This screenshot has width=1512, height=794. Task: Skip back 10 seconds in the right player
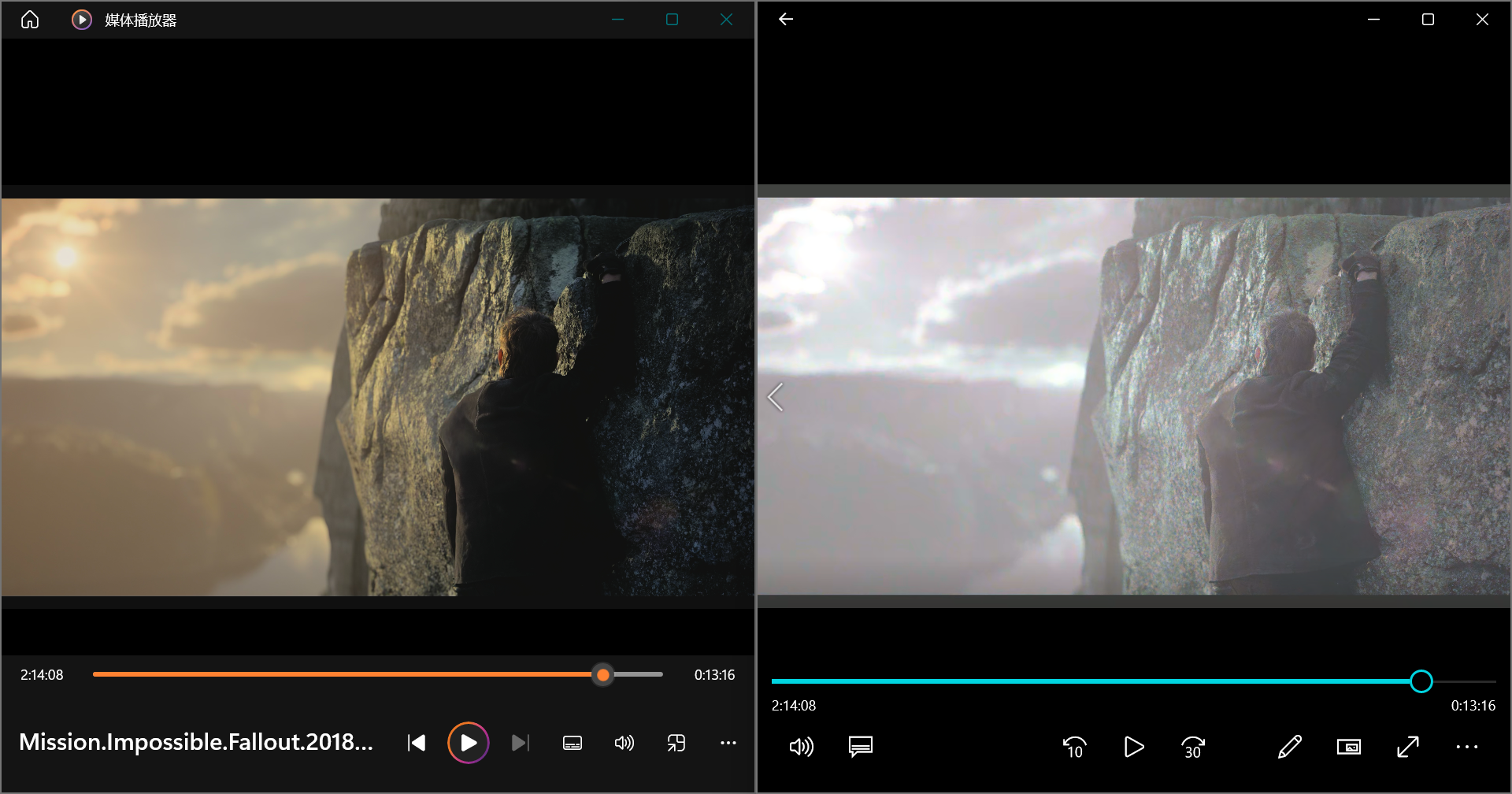(x=1075, y=747)
